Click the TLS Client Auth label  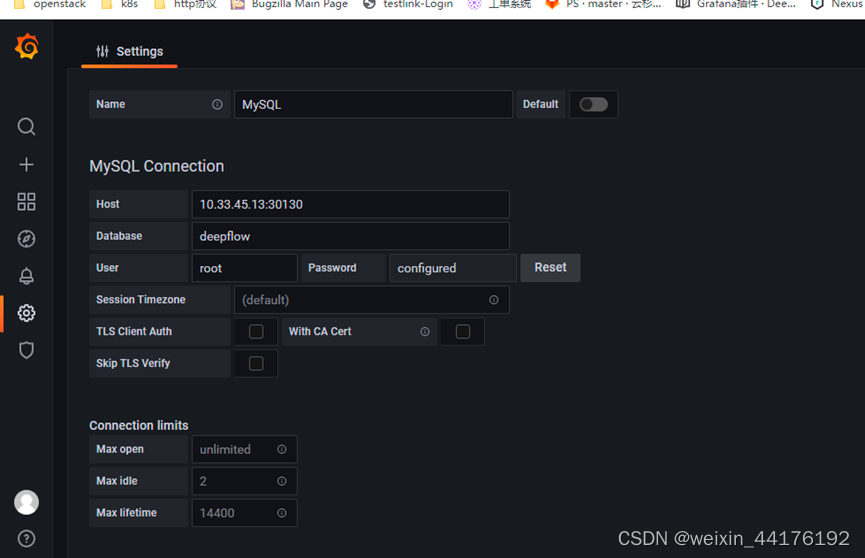point(134,332)
